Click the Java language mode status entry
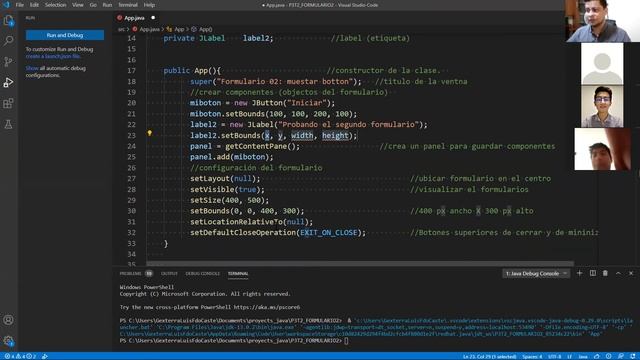 pyautogui.click(x=583, y=356)
